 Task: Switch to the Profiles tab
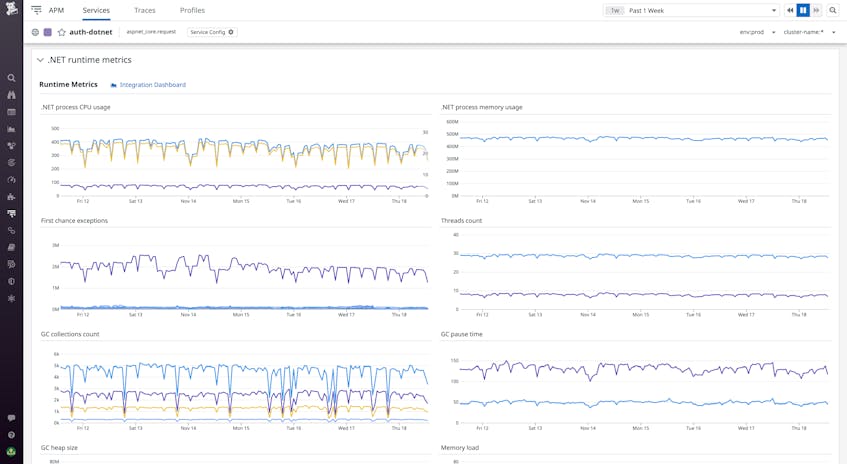(x=192, y=10)
